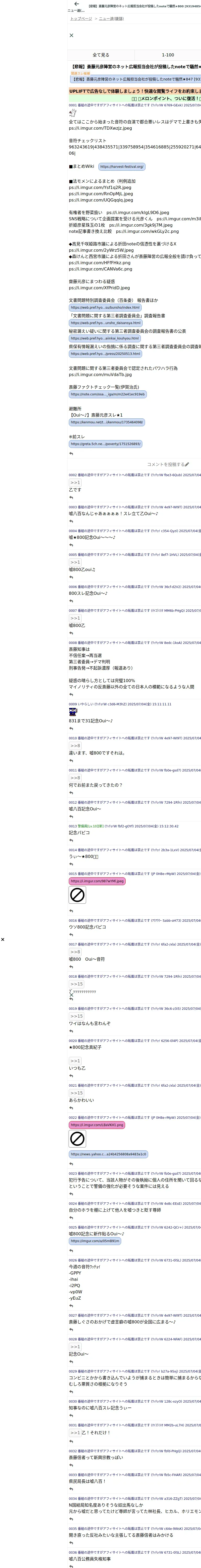Click X icon in post 0018
This screenshot has width=201, height=1568.
[x=71, y=995]
